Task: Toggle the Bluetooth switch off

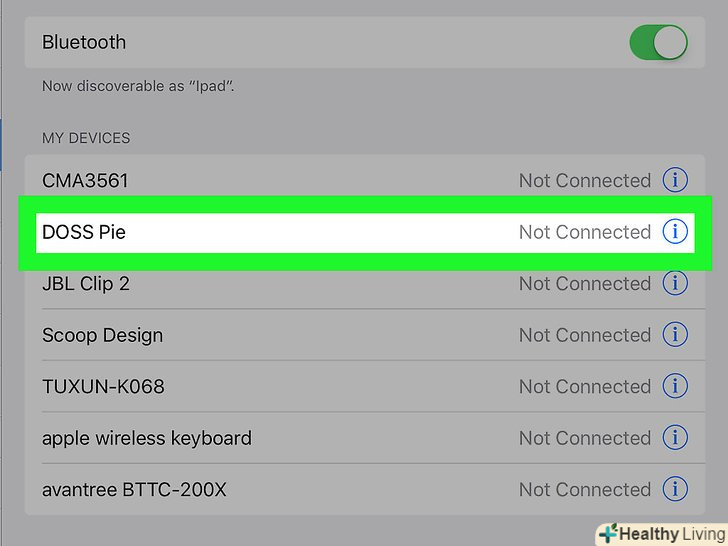Action: [x=658, y=43]
